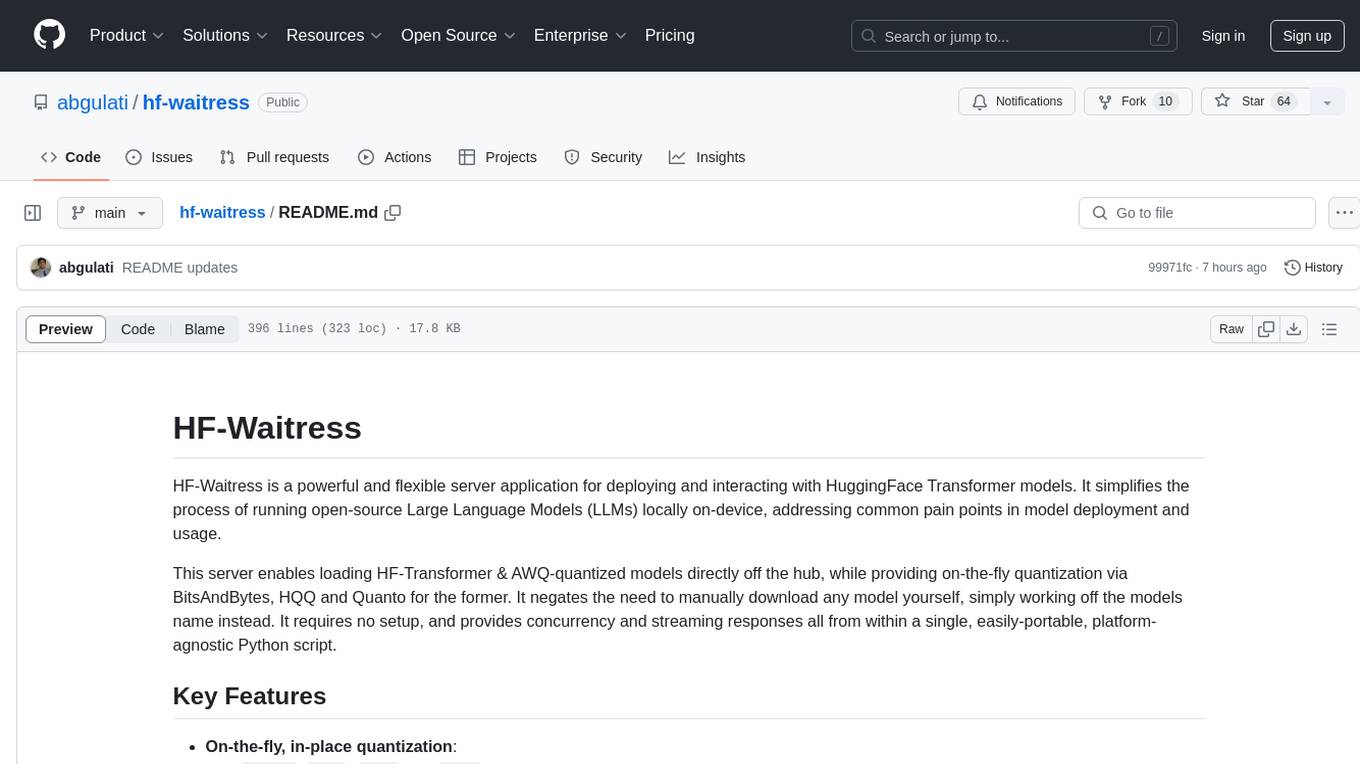The height and width of the screenshot is (764, 1360).
Task: Click the 'On-the-fly, in-place quantization' bullet
Action: click(330, 746)
